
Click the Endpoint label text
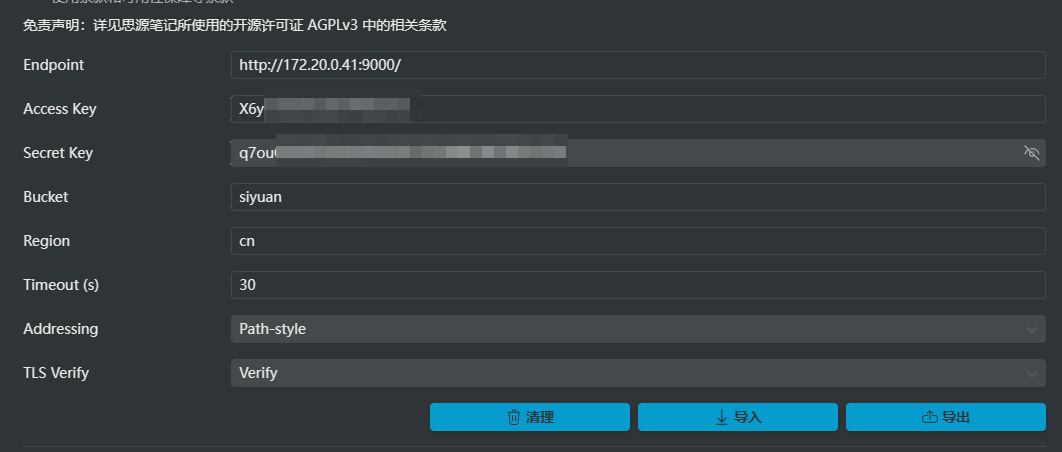click(54, 65)
